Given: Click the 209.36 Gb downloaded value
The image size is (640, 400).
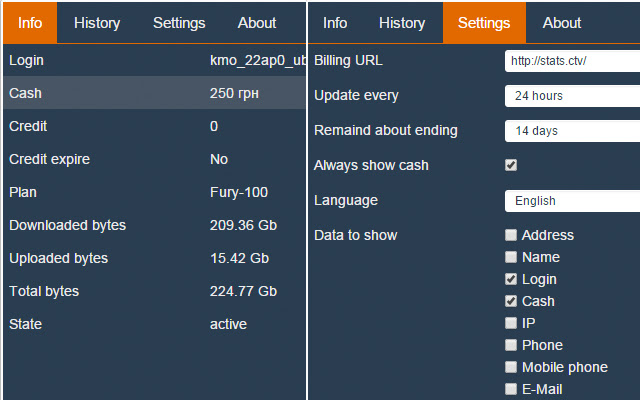Looking at the screenshot, I should (x=243, y=225).
